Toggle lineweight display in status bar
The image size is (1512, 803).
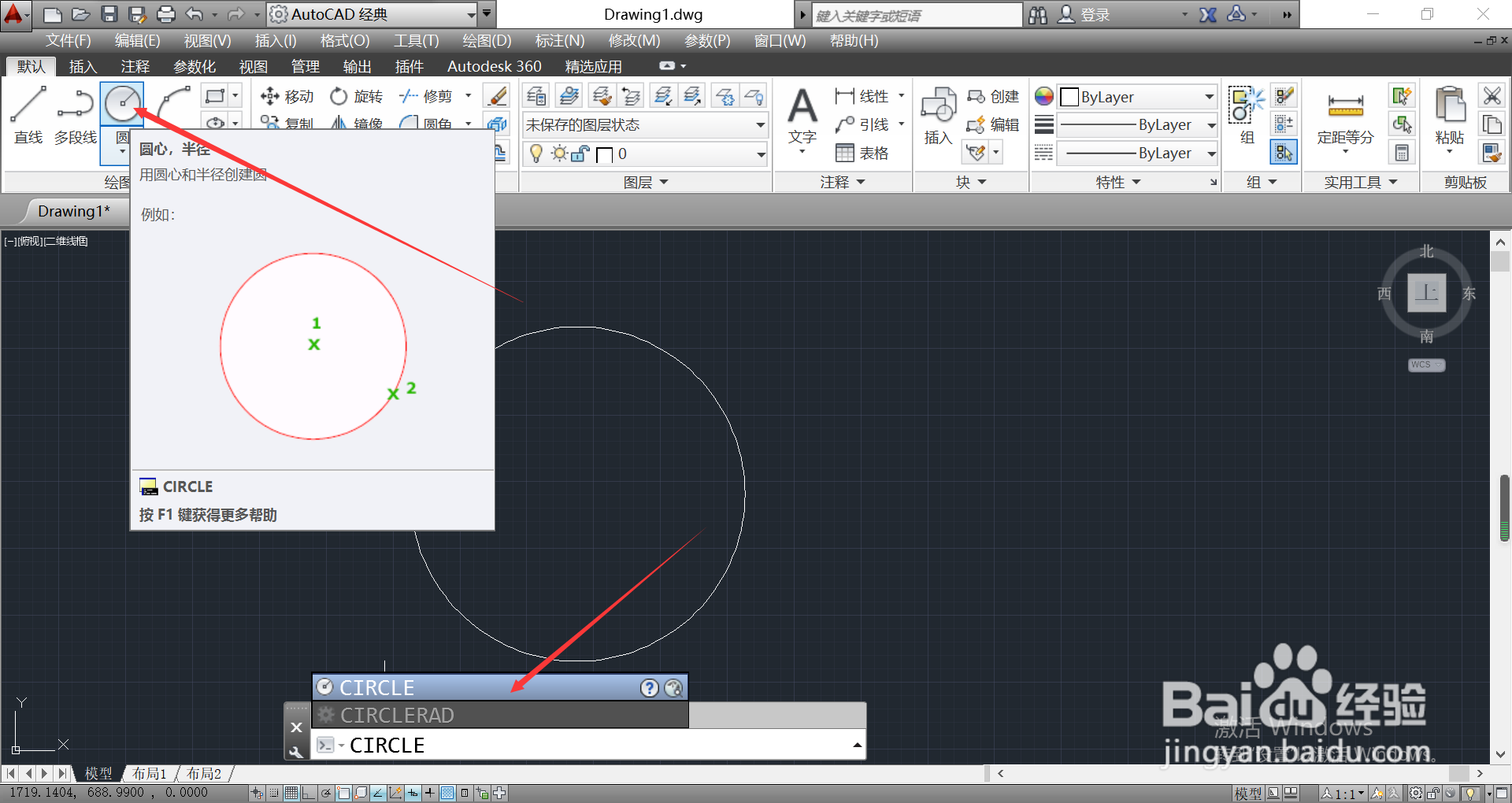click(430, 793)
